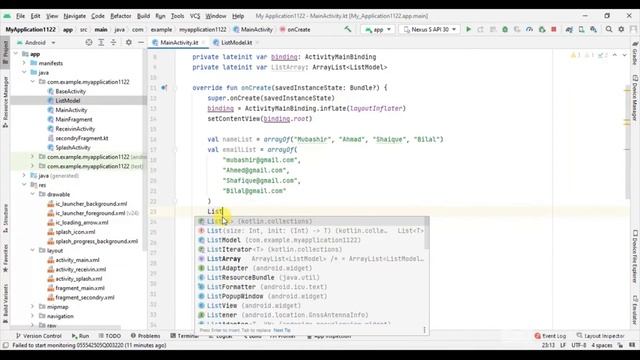The image size is (640, 360).
Task: Open Resource Manager side panel
Action: (x=5, y=102)
